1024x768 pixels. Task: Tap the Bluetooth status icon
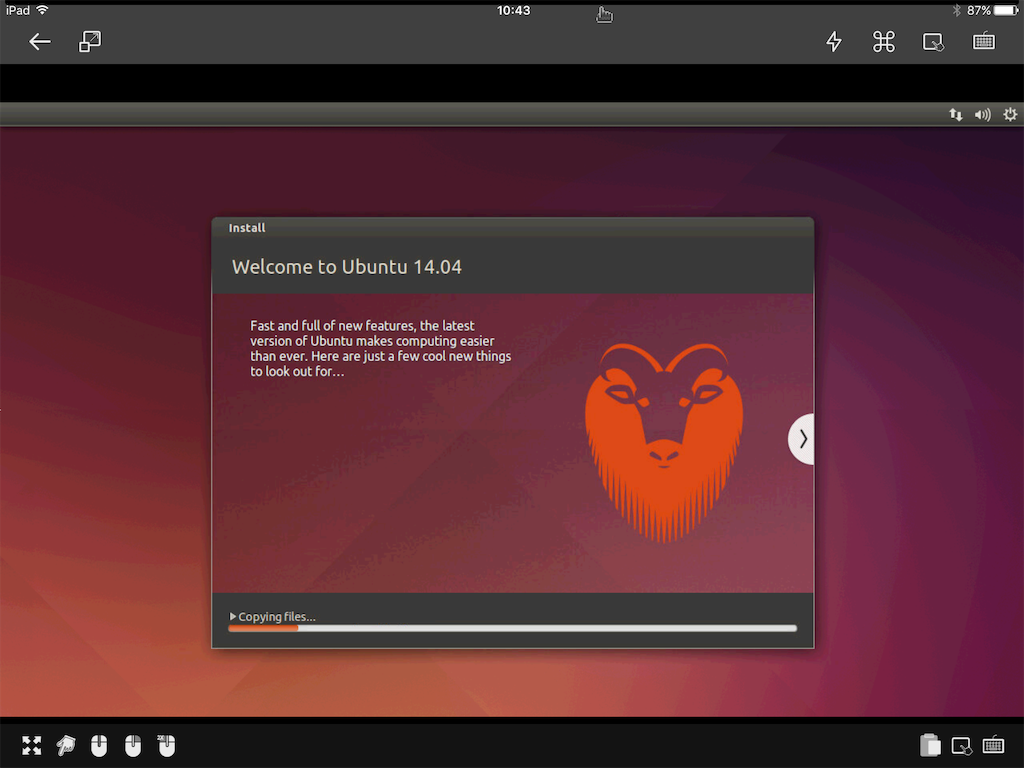pyautogui.click(x=957, y=10)
